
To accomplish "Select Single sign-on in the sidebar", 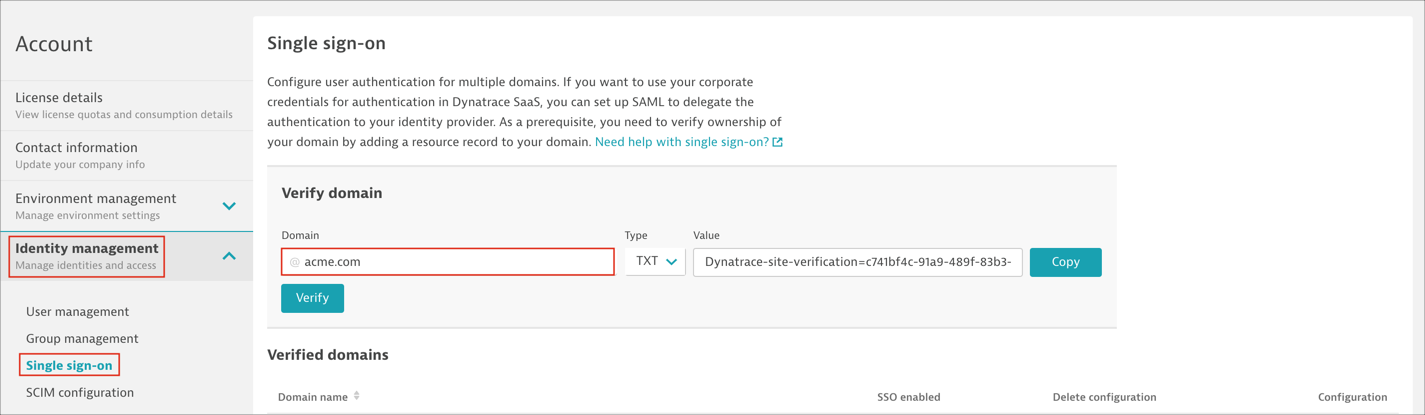I will coord(69,366).
